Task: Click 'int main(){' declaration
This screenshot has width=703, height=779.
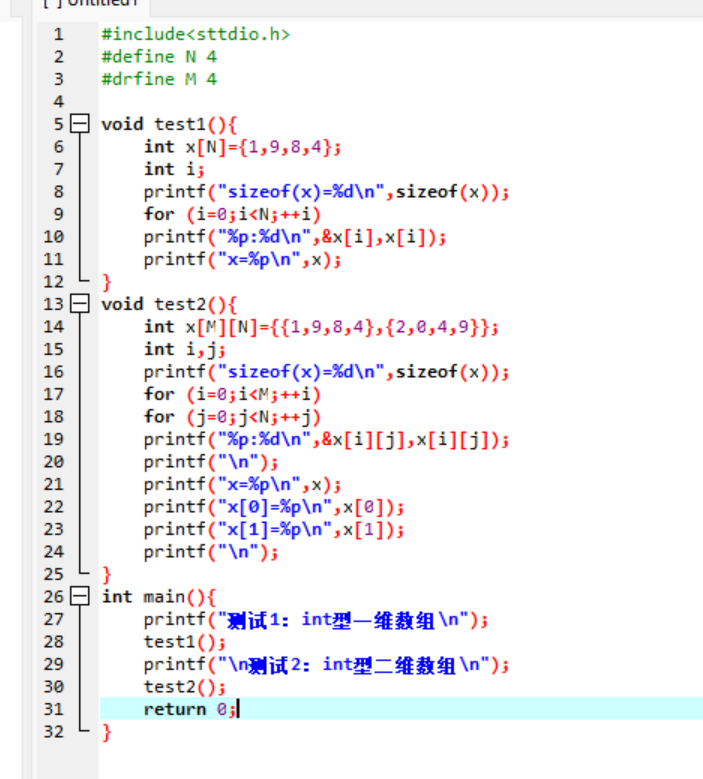Action: [158, 597]
